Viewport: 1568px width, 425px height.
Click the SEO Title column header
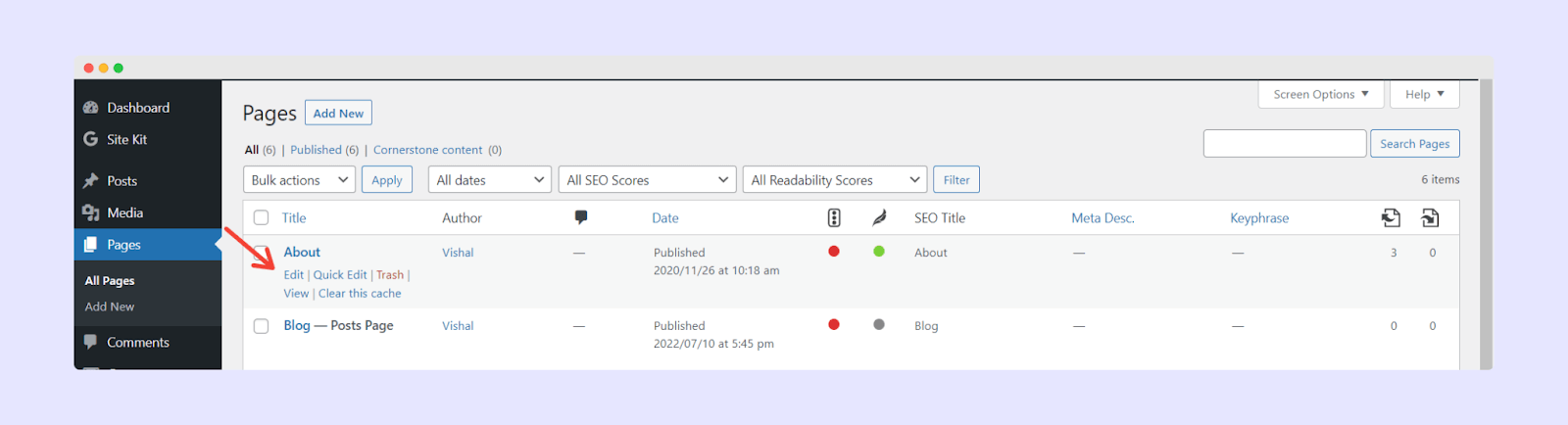coord(940,217)
